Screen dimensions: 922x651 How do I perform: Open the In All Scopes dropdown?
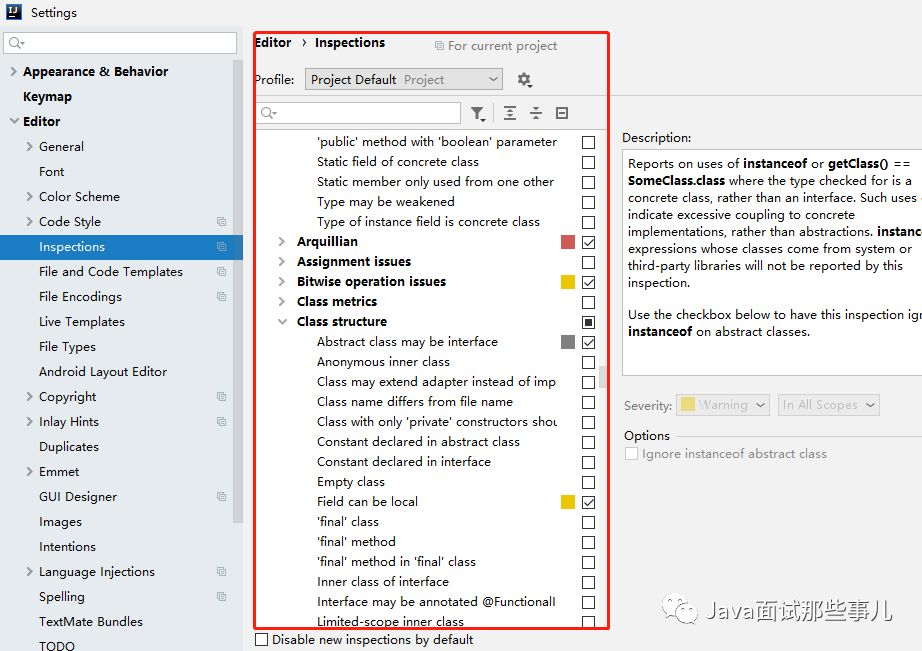click(x=829, y=405)
